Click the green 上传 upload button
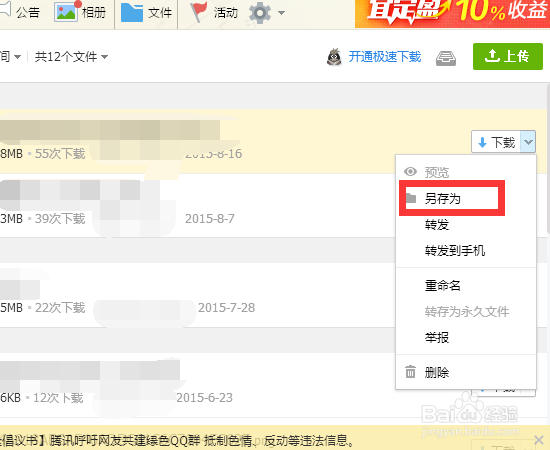This screenshot has width=550, height=450. click(x=508, y=56)
